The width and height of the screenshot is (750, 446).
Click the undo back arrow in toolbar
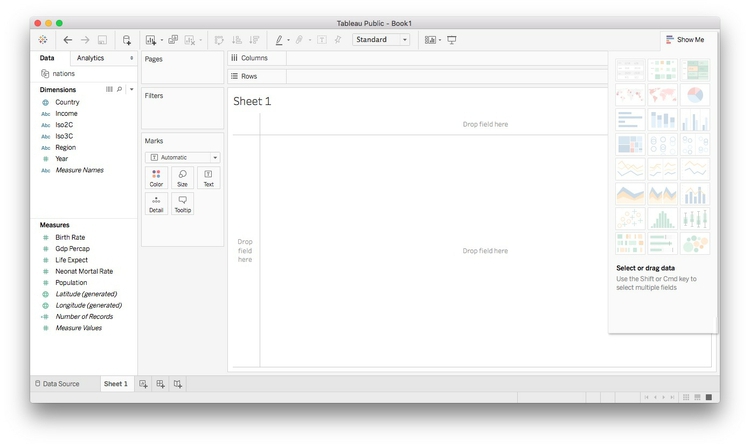coord(67,40)
